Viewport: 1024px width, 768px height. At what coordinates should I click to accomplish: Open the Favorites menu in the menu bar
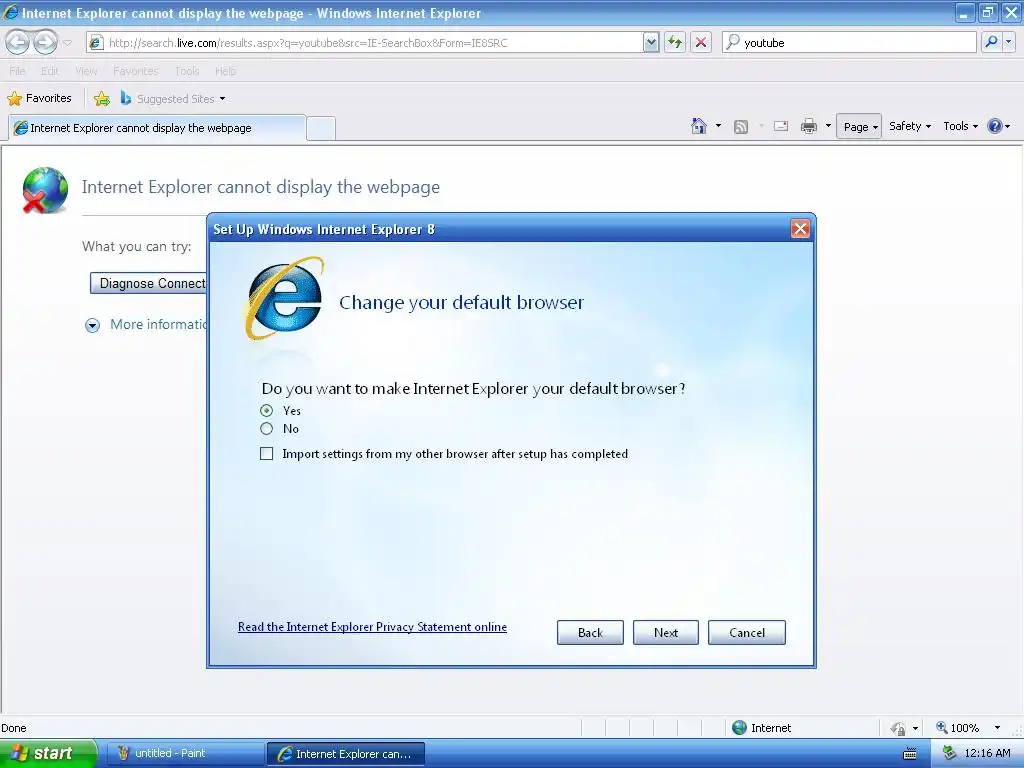coord(136,71)
